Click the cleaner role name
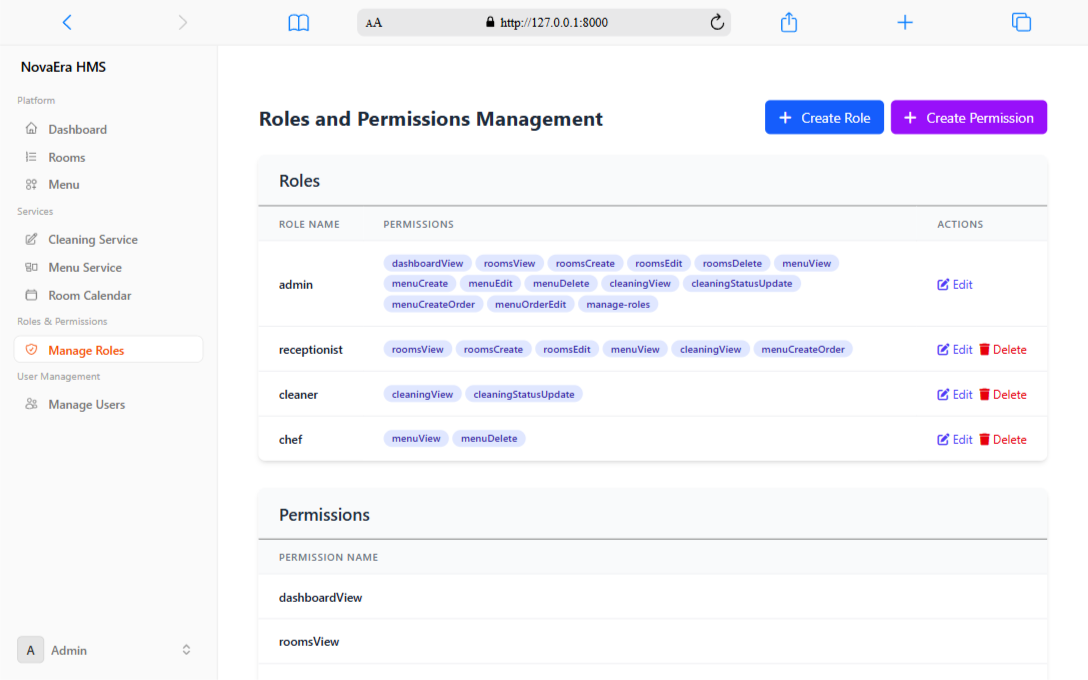 (x=298, y=395)
